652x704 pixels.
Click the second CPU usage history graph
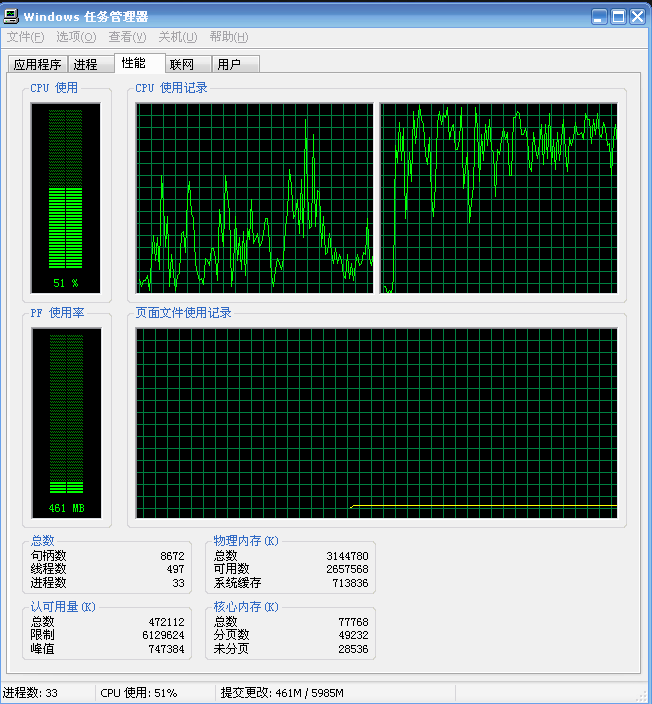point(499,198)
